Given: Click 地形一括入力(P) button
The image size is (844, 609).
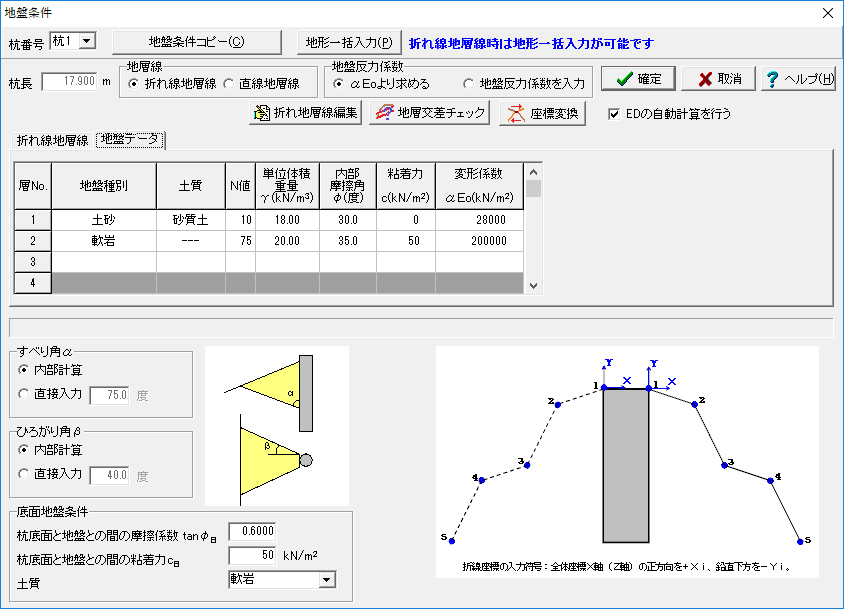Looking at the screenshot, I should click(x=349, y=43).
